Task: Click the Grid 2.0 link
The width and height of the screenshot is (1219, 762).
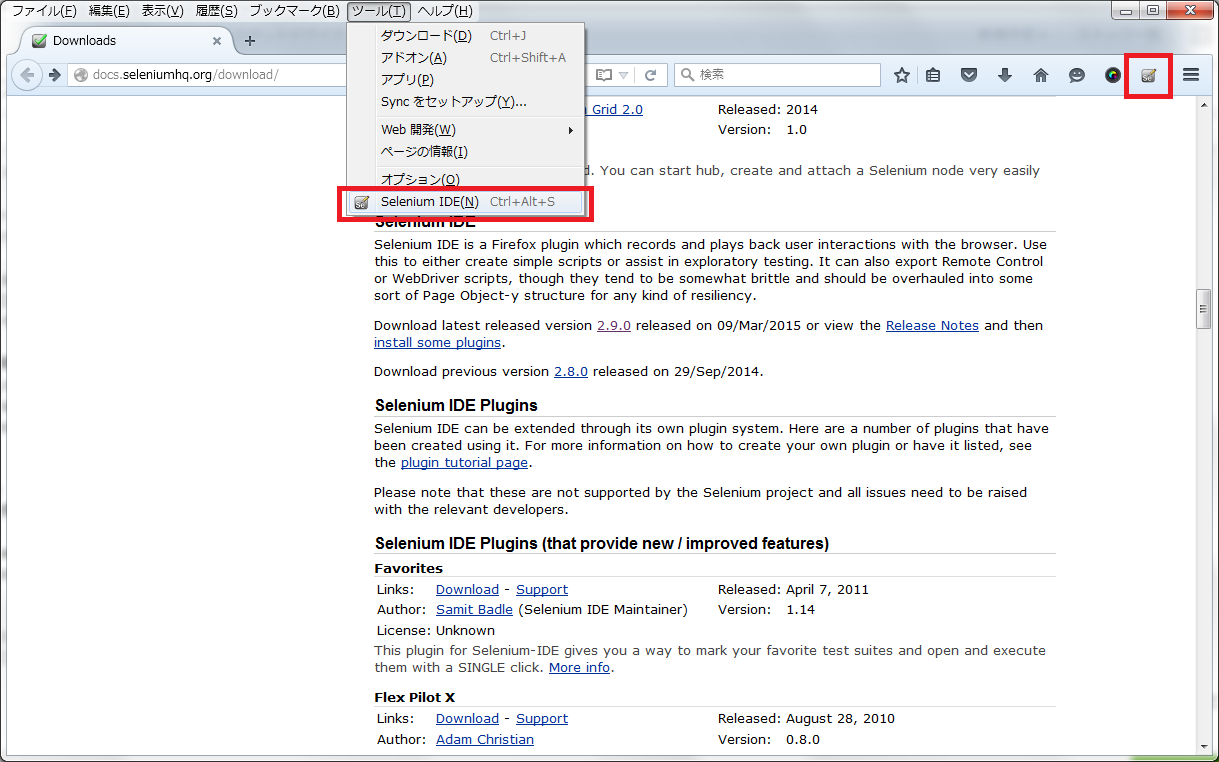Action: click(x=614, y=110)
